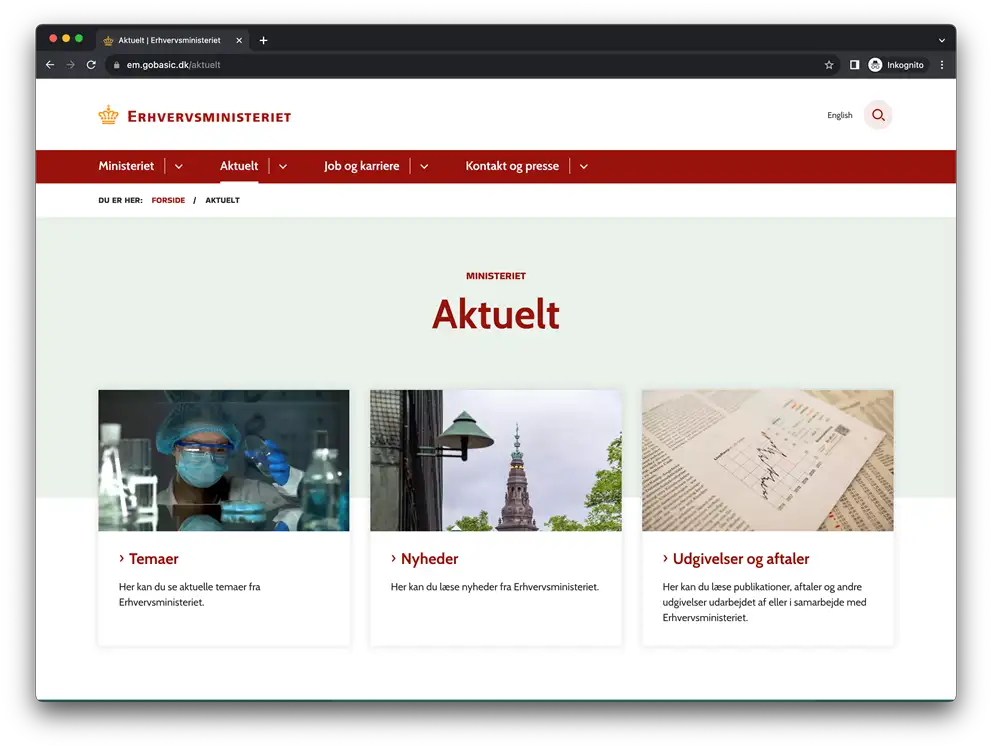Expand the Kontakt og presse submenu chevron
This screenshot has height=749, width=992.
pos(584,167)
